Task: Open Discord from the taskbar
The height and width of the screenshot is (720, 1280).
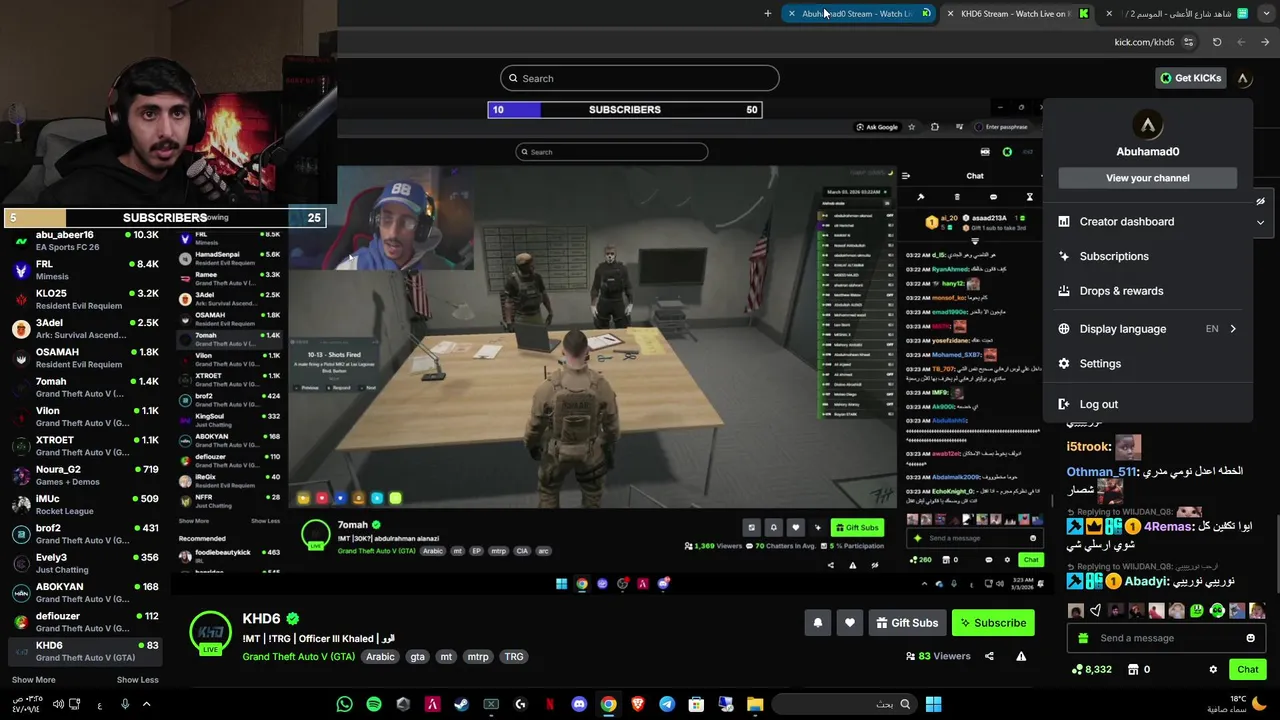Action: click(x=579, y=704)
